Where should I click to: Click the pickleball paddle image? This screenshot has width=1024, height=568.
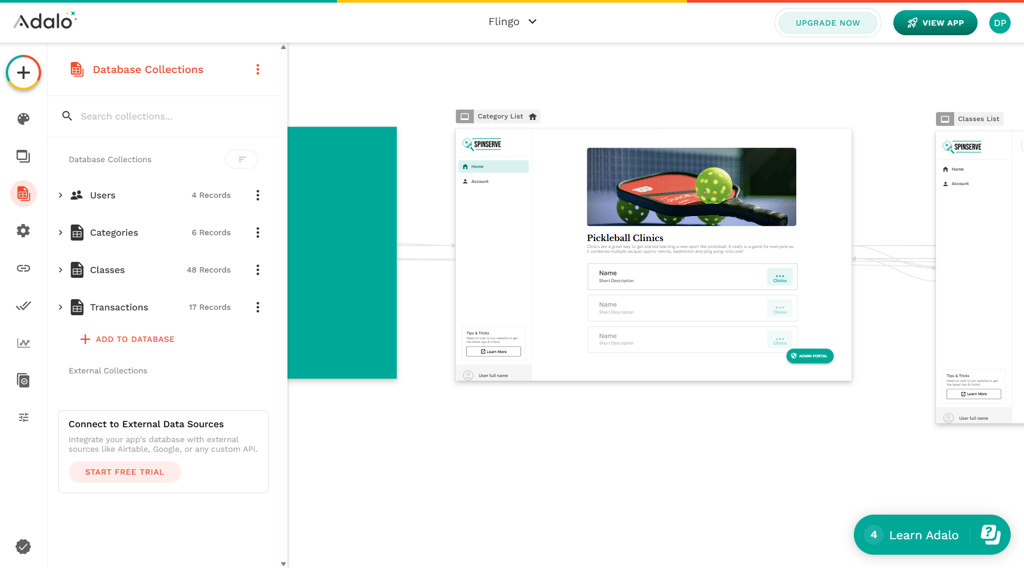pyautogui.click(x=692, y=187)
